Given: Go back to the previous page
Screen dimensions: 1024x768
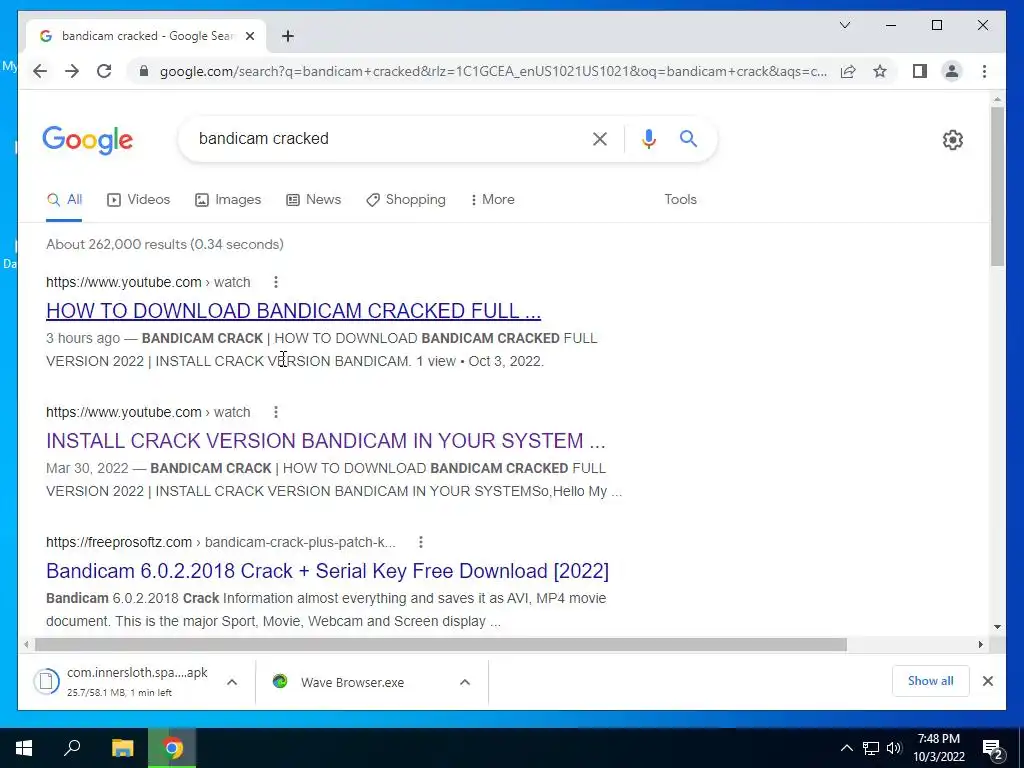Looking at the screenshot, I should [40, 71].
